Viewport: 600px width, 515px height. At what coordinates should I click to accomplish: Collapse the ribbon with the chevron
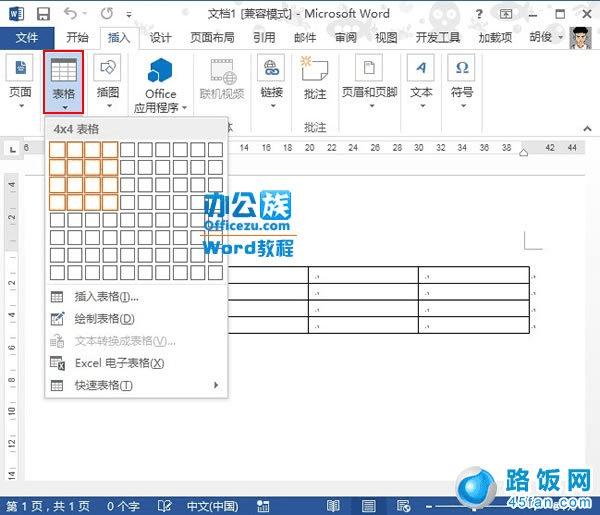pos(587,129)
